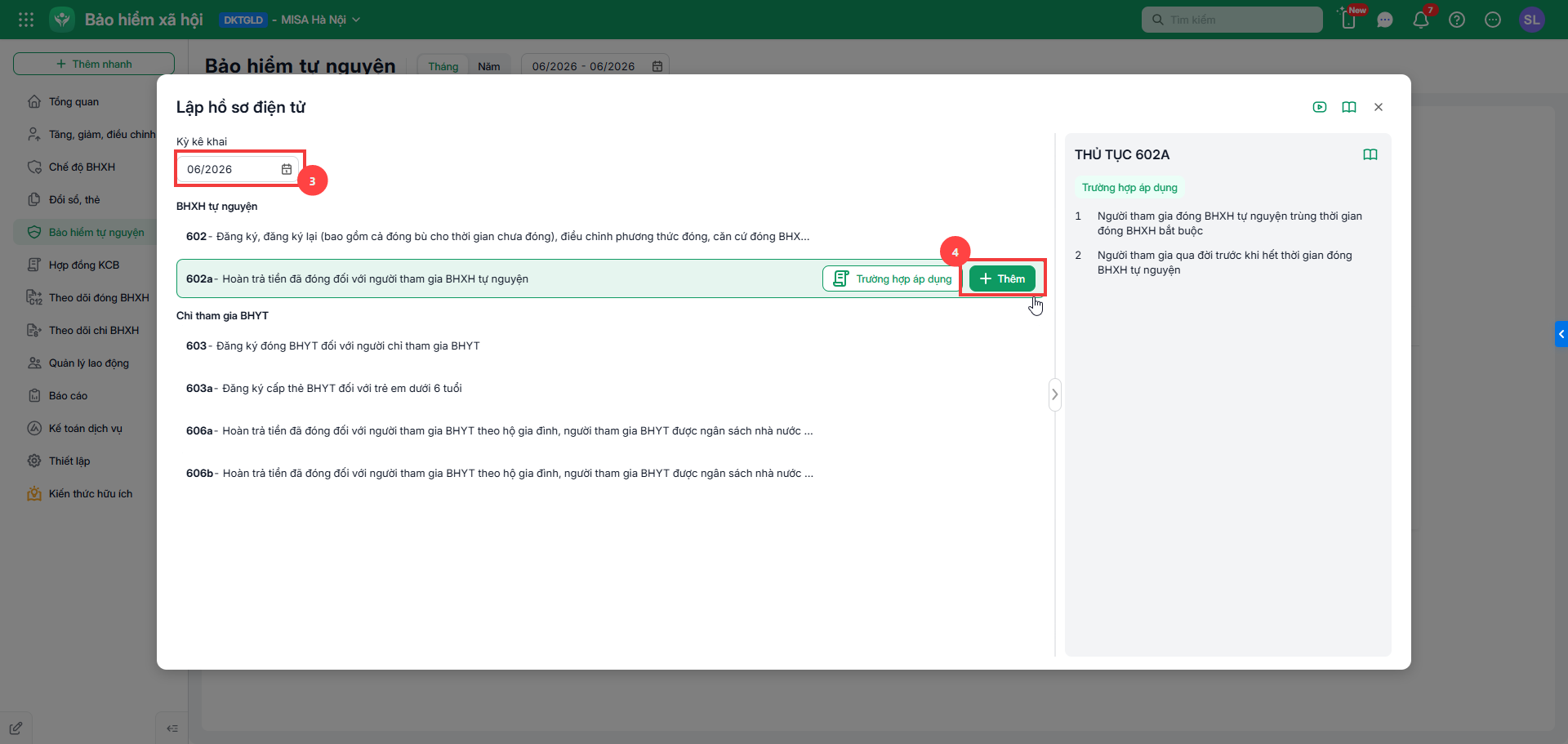Open the chat messages icon
The image size is (1568, 744).
pyautogui.click(x=1385, y=20)
